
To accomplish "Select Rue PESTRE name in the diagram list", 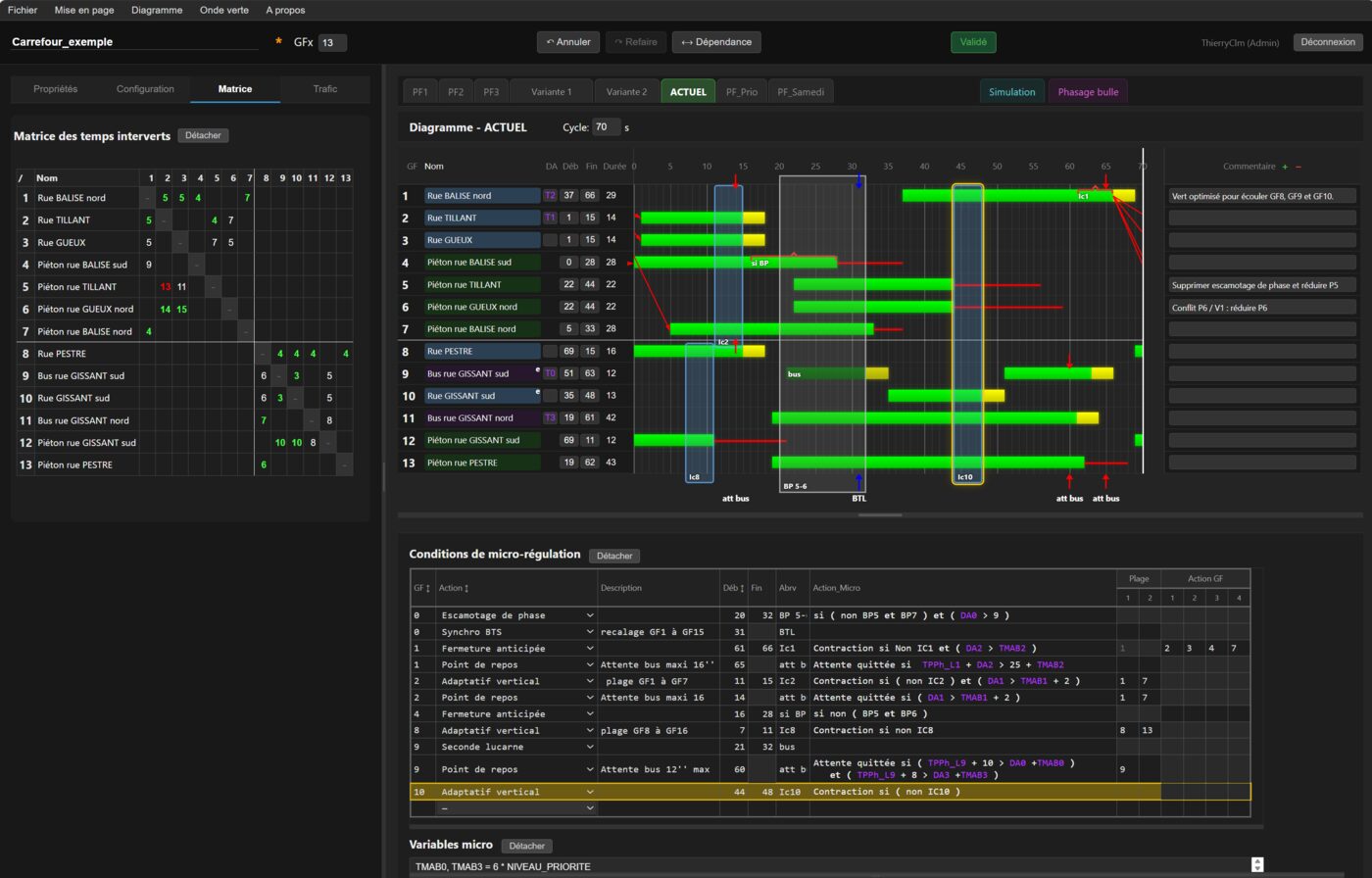I will 482,351.
